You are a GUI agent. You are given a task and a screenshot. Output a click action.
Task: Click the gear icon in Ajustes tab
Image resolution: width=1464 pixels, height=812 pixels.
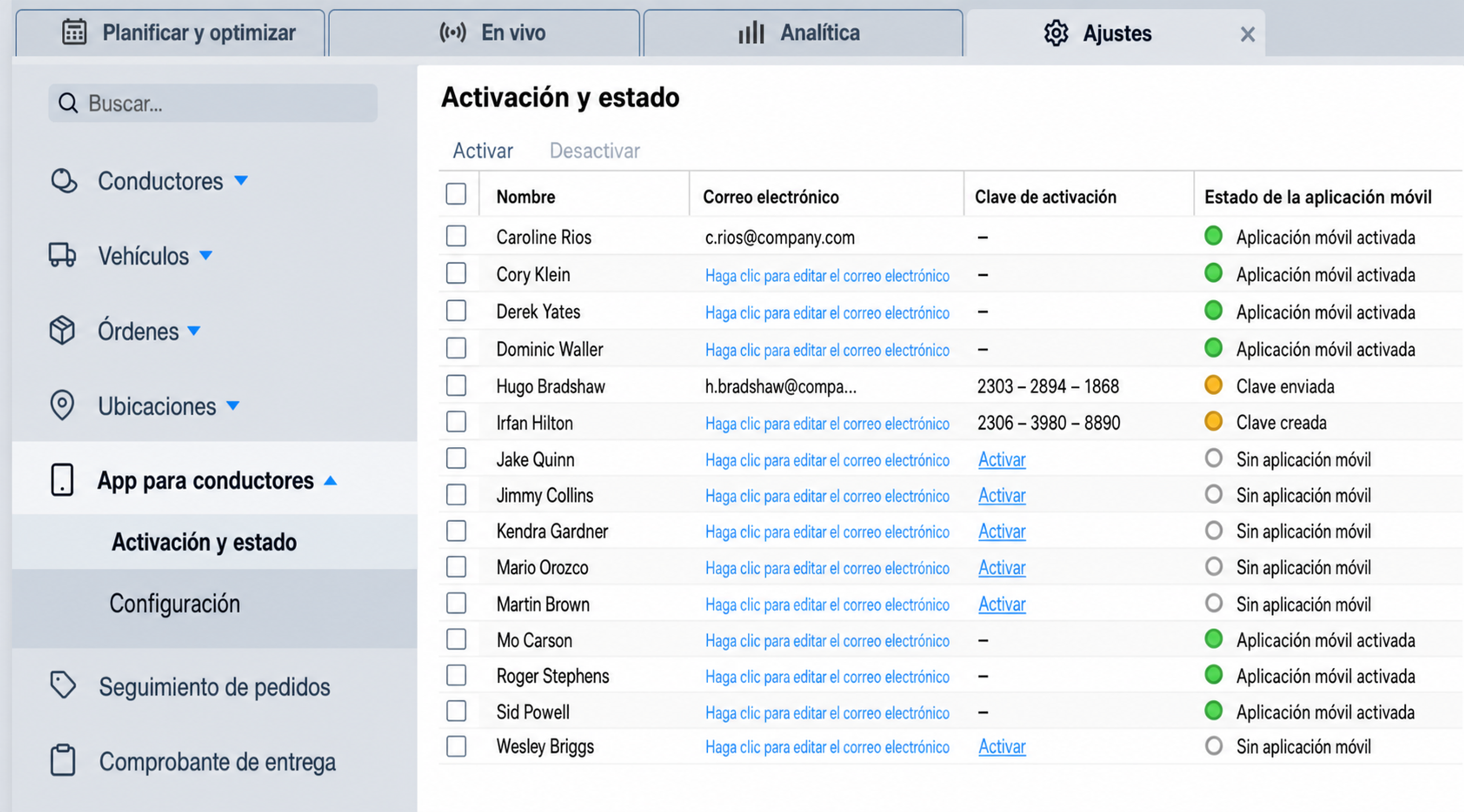click(1056, 33)
